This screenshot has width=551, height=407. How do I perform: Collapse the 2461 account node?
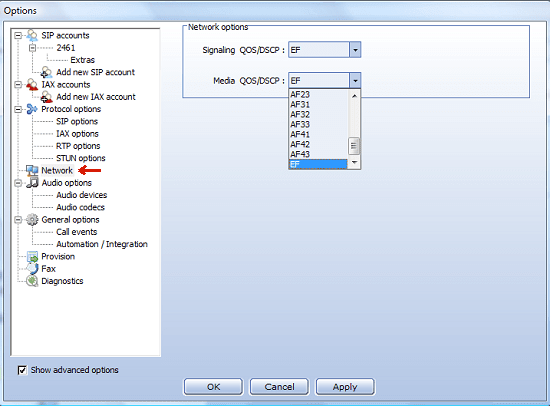click(x=32, y=48)
